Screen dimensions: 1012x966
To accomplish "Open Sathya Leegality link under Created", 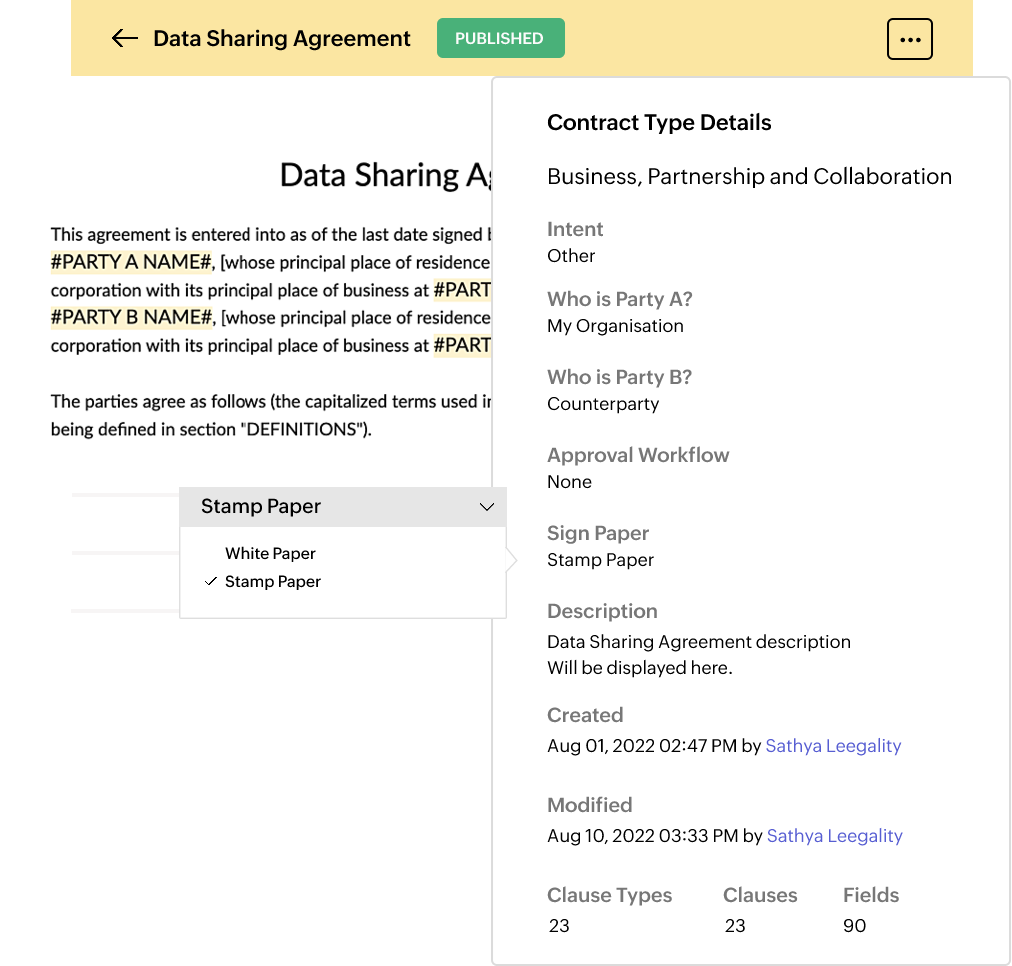I will pos(833,746).
